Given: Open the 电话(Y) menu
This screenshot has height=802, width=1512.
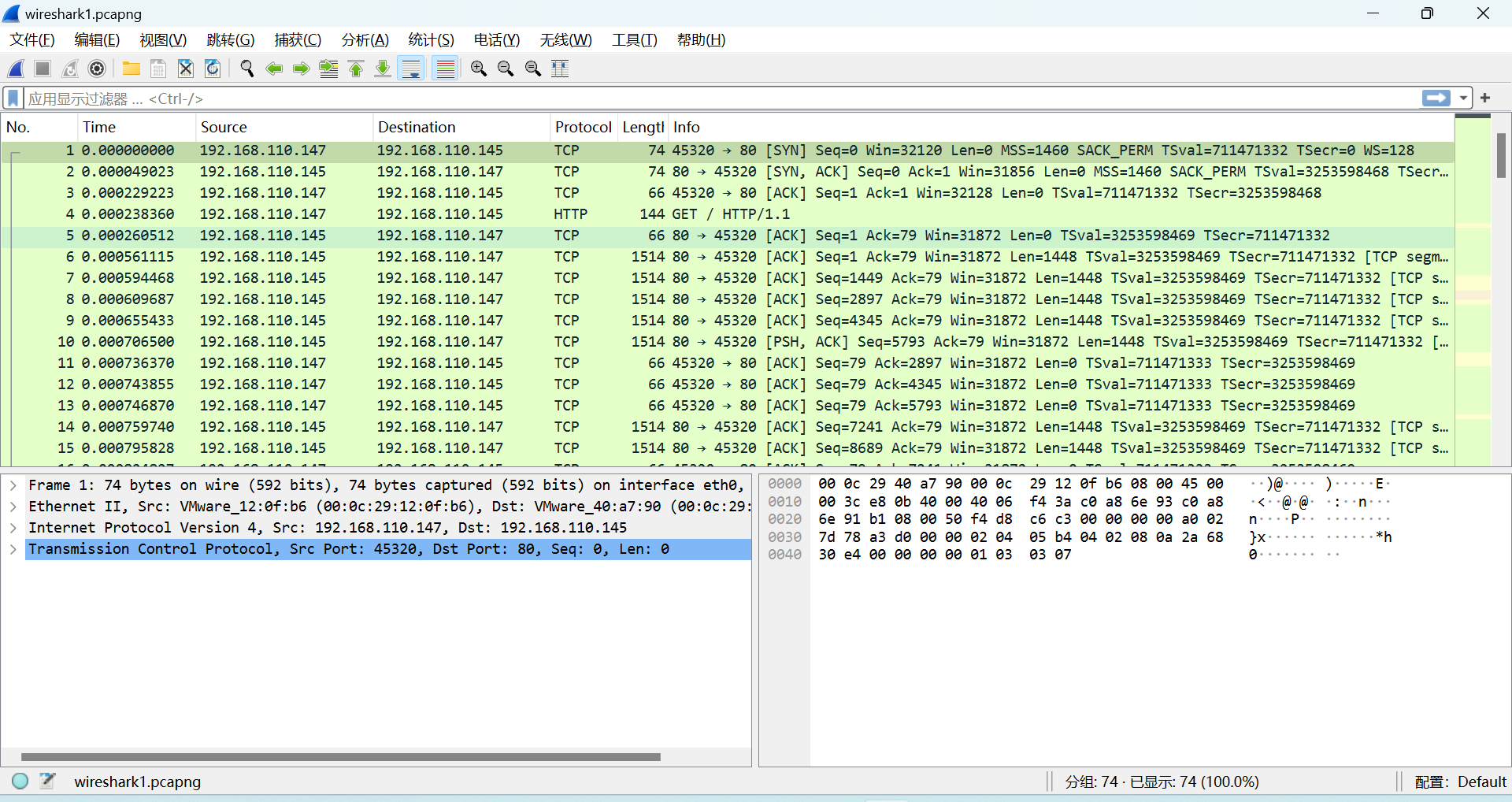Looking at the screenshot, I should click(497, 39).
